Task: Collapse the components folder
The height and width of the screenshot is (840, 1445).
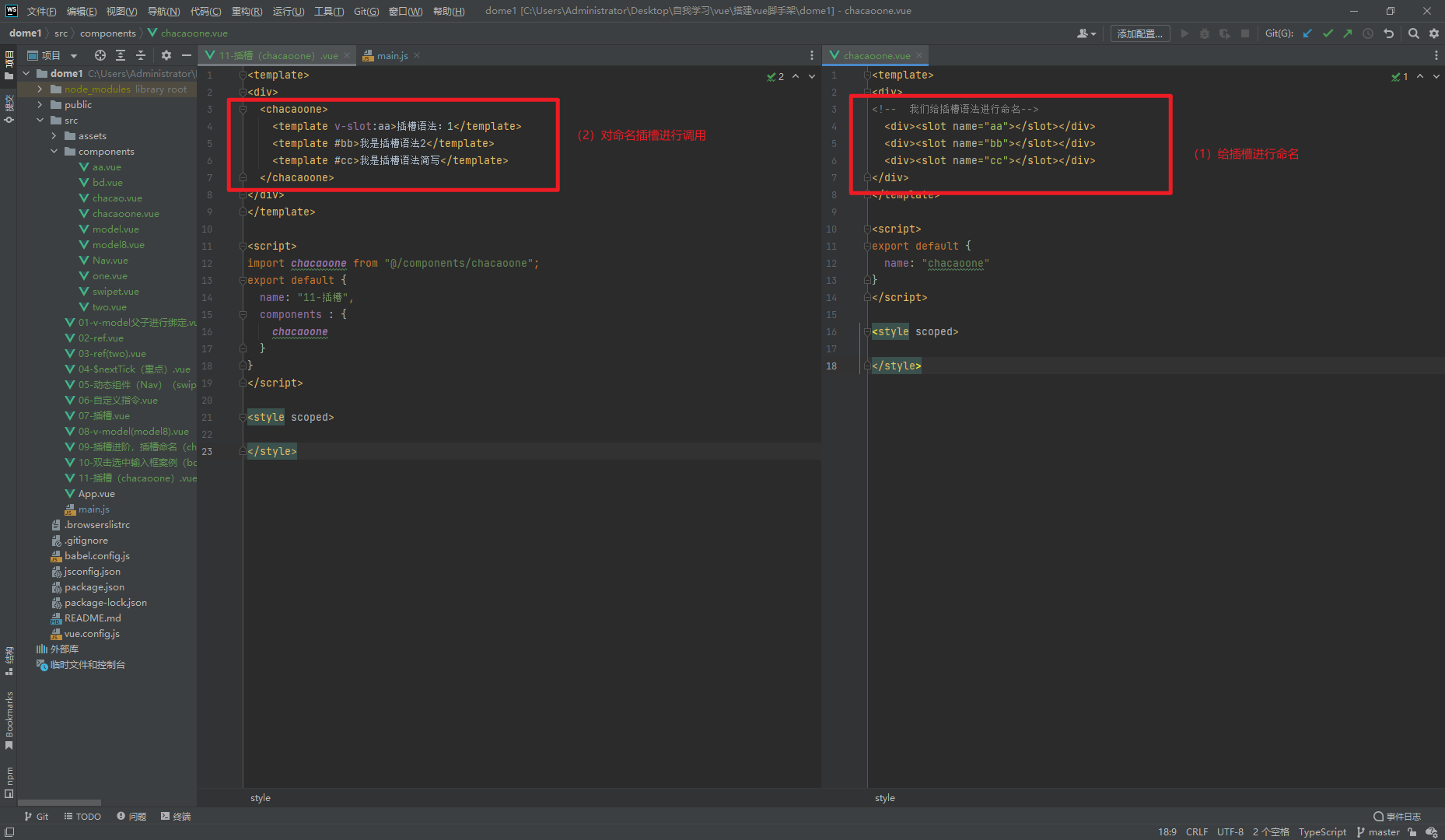Action: 54,152
